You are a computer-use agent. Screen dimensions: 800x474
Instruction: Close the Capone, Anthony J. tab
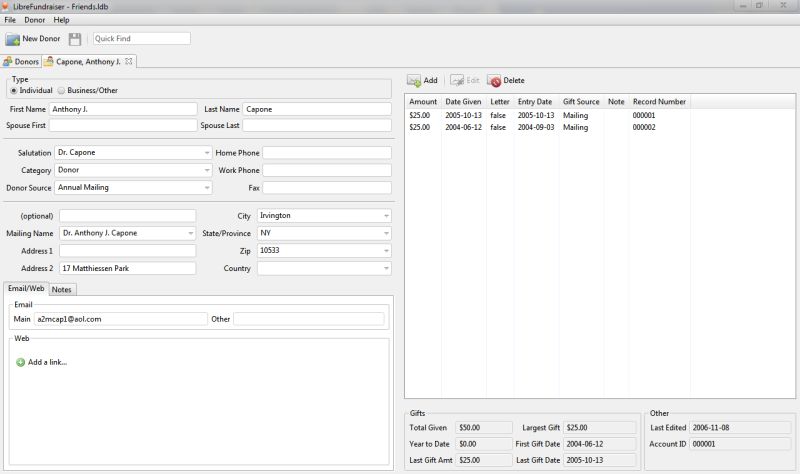129,61
